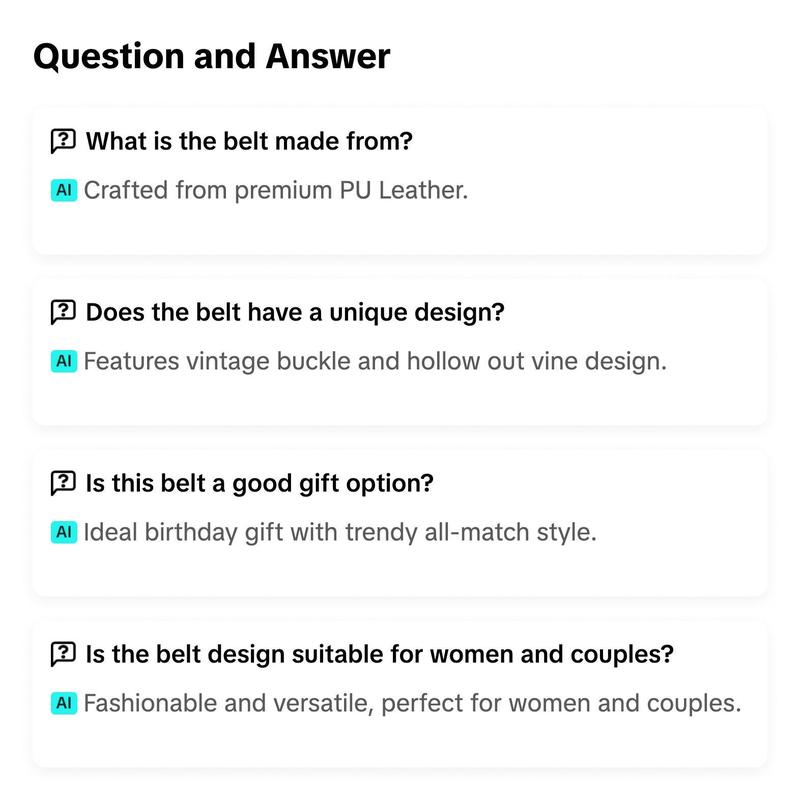Viewport: 800px width, 800px height.
Task: Open the 'Does the belt have a unique design?' question
Action: tap(295, 312)
